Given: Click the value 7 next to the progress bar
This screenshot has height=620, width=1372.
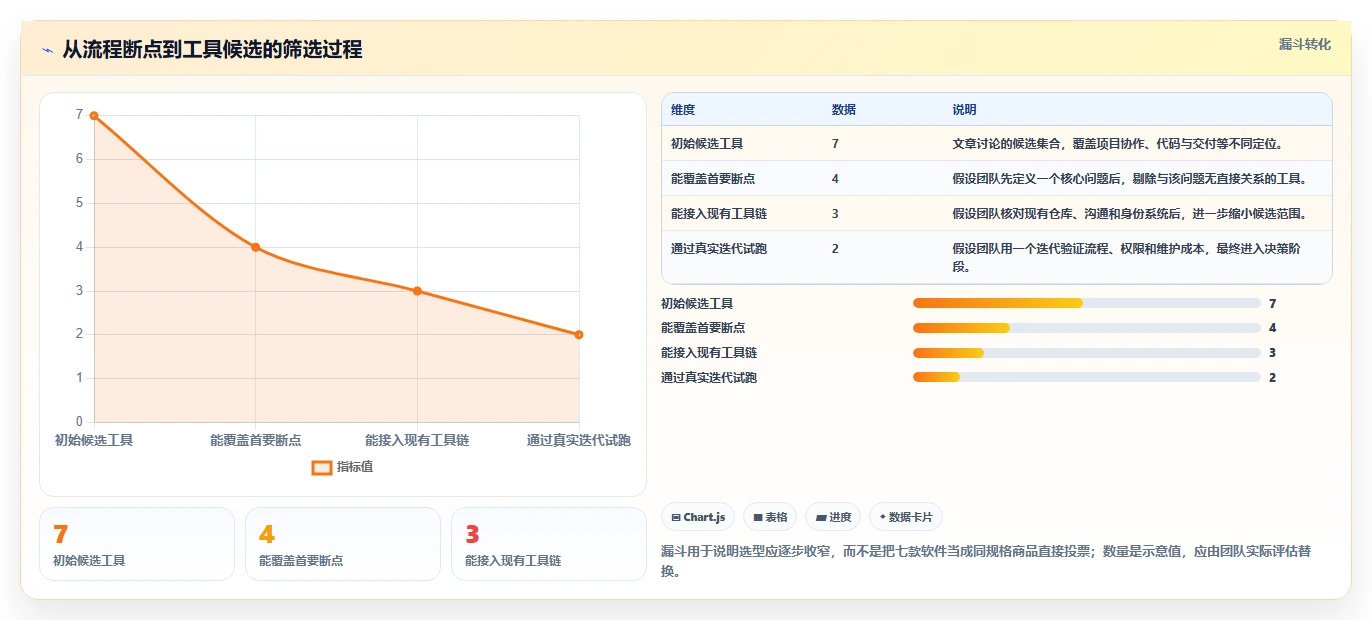Looking at the screenshot, I should click(x=1272, y=303).
